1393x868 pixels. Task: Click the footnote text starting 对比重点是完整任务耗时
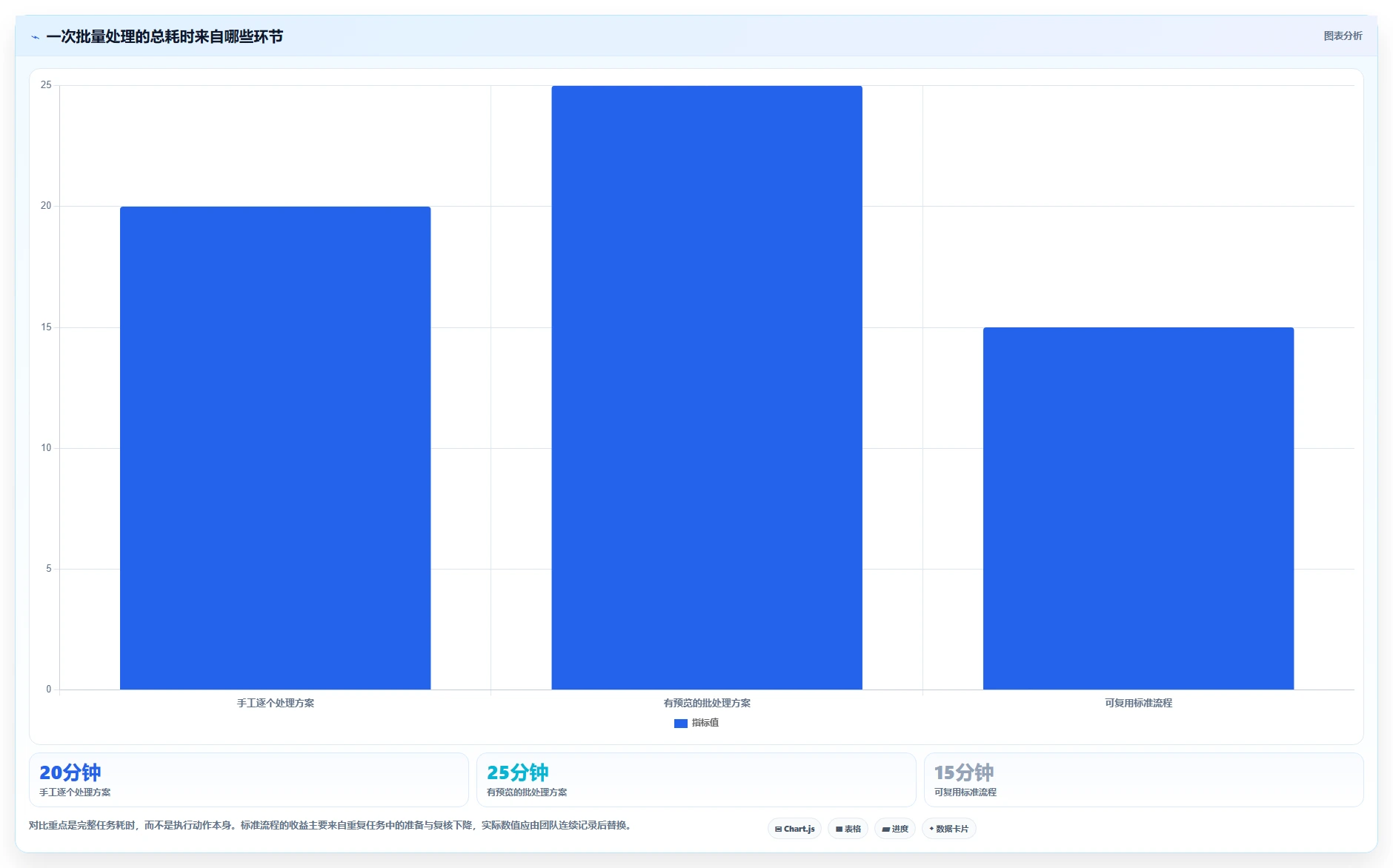coord(331,825)
